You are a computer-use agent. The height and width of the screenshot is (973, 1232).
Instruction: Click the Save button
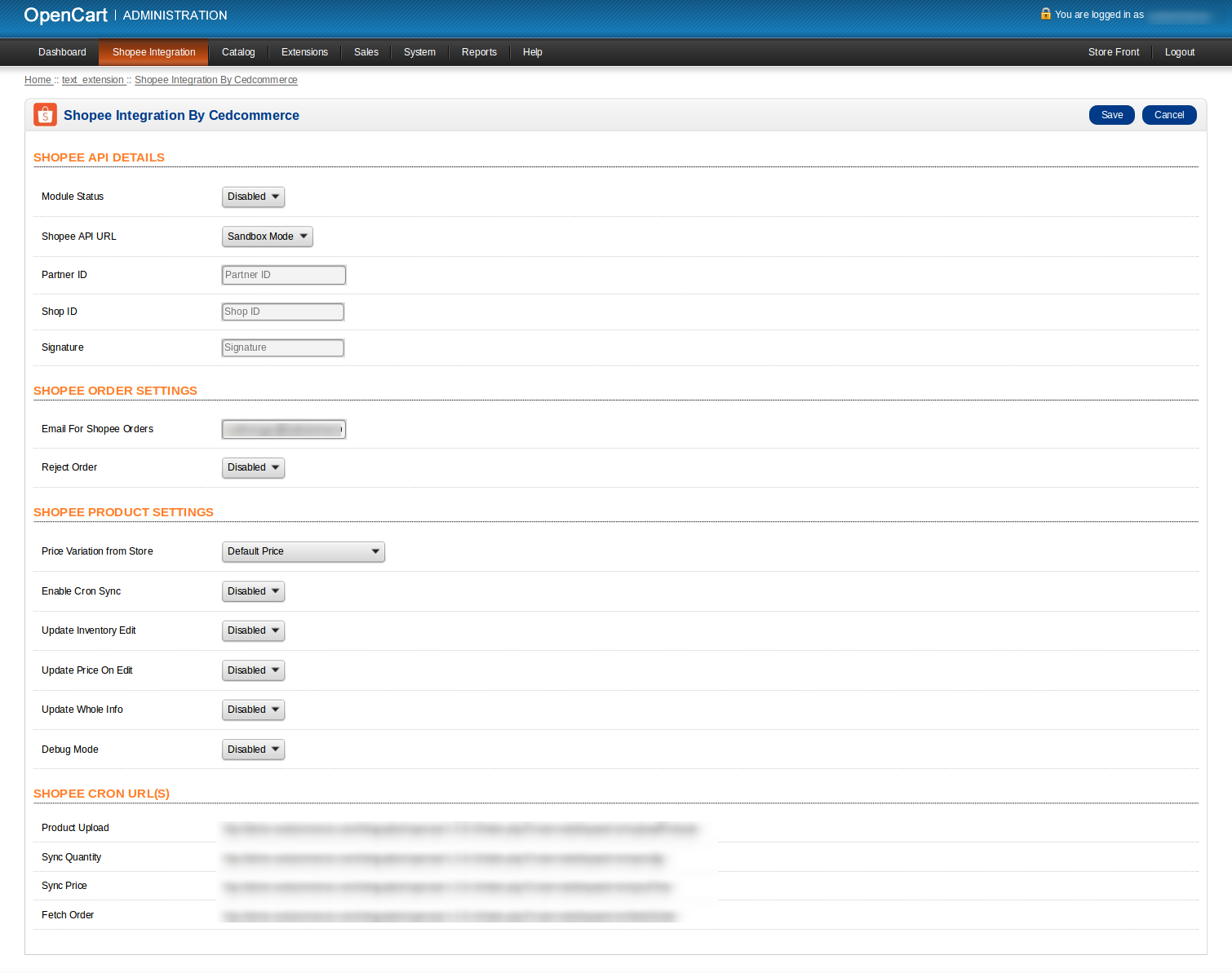click(x=1111, y=115)
